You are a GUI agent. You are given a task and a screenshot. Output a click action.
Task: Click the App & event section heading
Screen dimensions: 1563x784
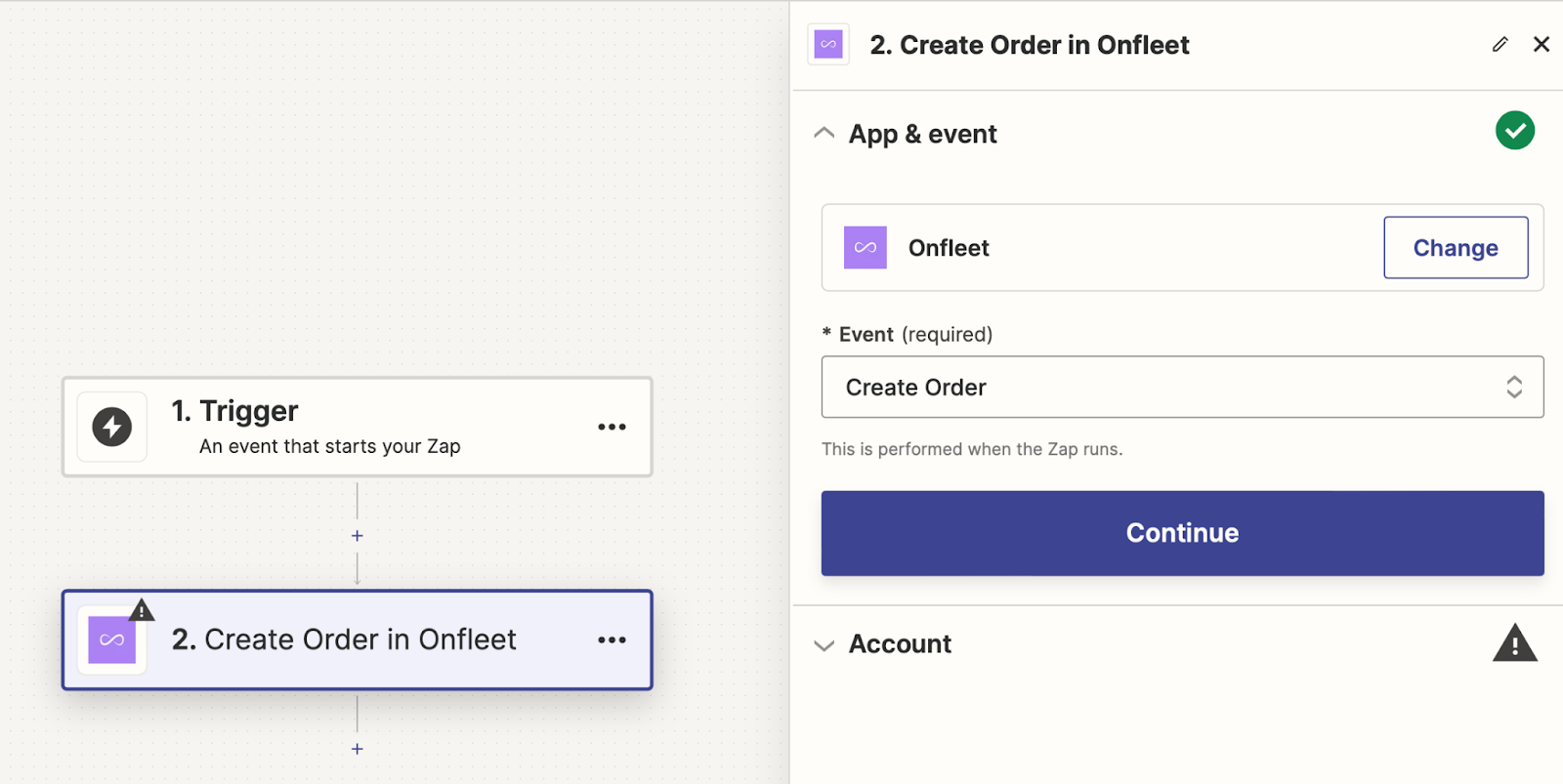click(923, 134)
